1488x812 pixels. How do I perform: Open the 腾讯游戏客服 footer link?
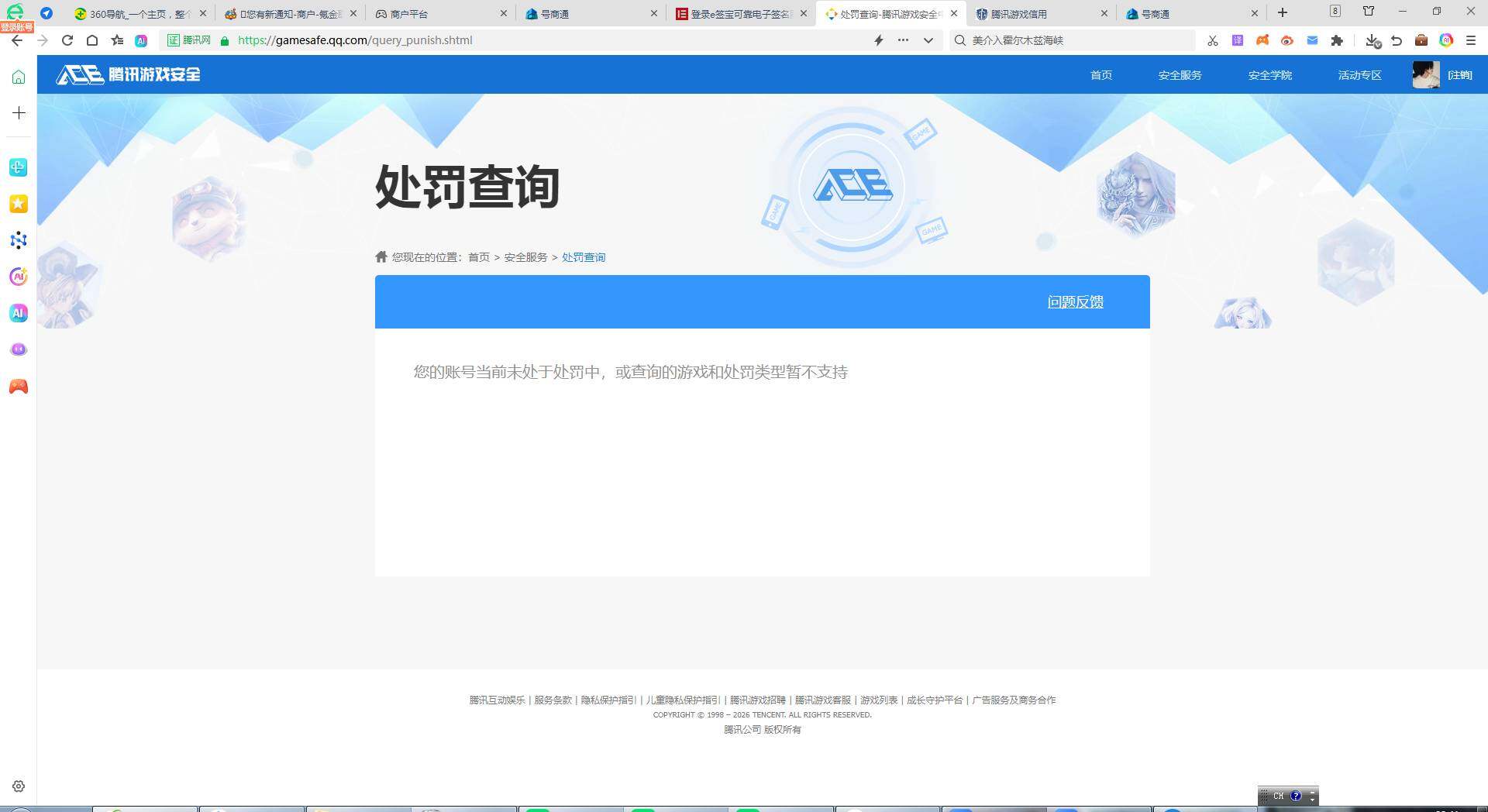(823, 700)
